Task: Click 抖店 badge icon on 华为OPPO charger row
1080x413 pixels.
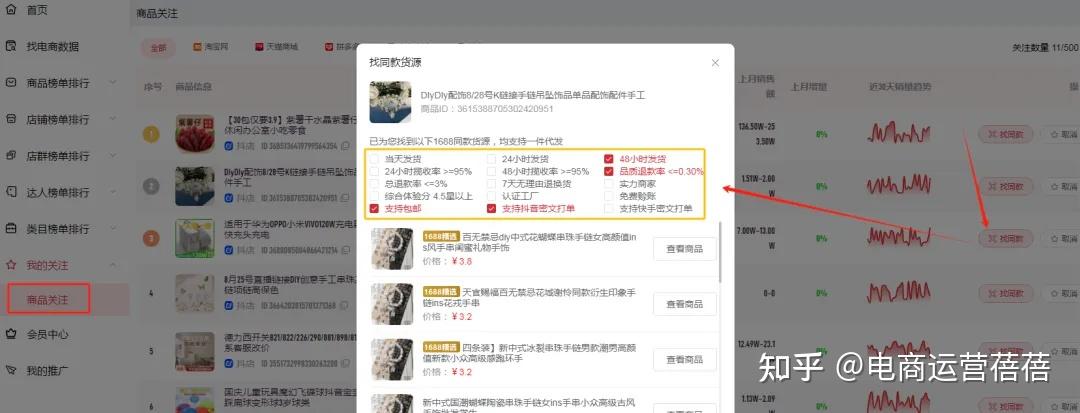Action: pyautogui.click(x=229, y=251)
